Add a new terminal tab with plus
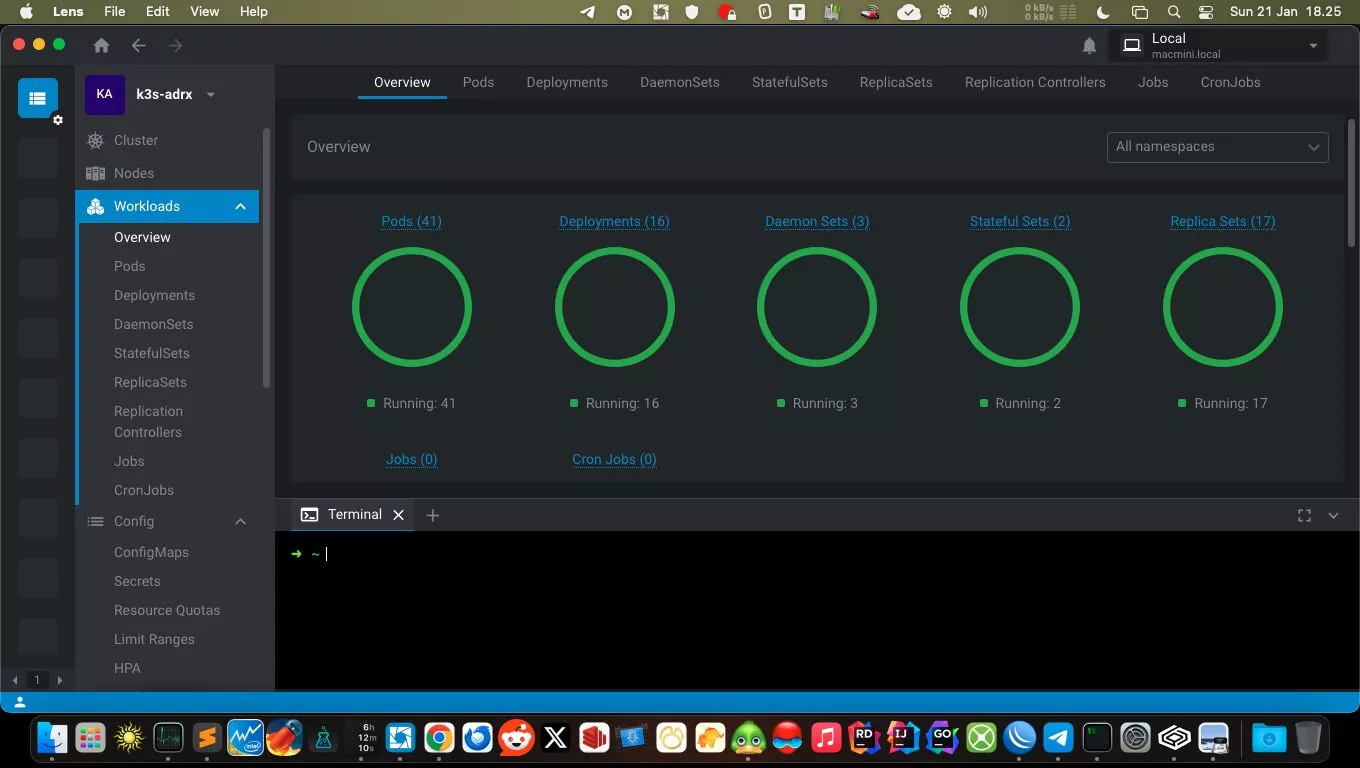This screenshot has height=768, width=1360. [x=432, y=515]
